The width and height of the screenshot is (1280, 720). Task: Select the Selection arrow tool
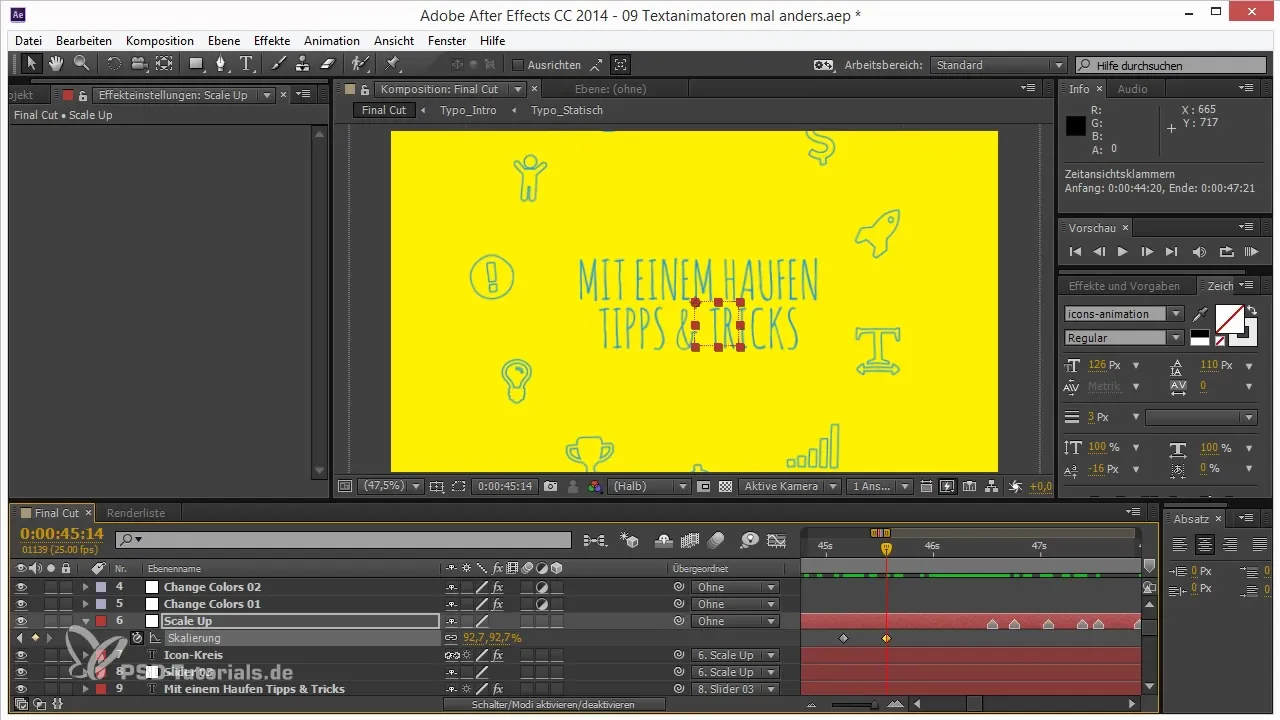(x=31, y=64)
